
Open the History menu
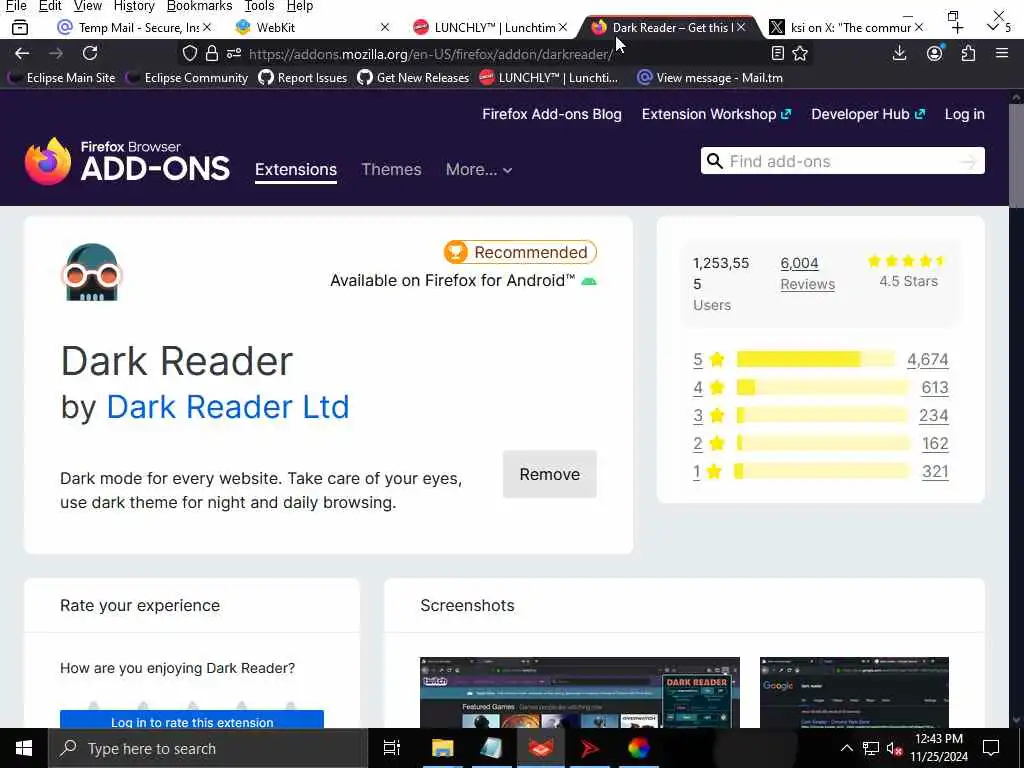click(x=134, y=6)
